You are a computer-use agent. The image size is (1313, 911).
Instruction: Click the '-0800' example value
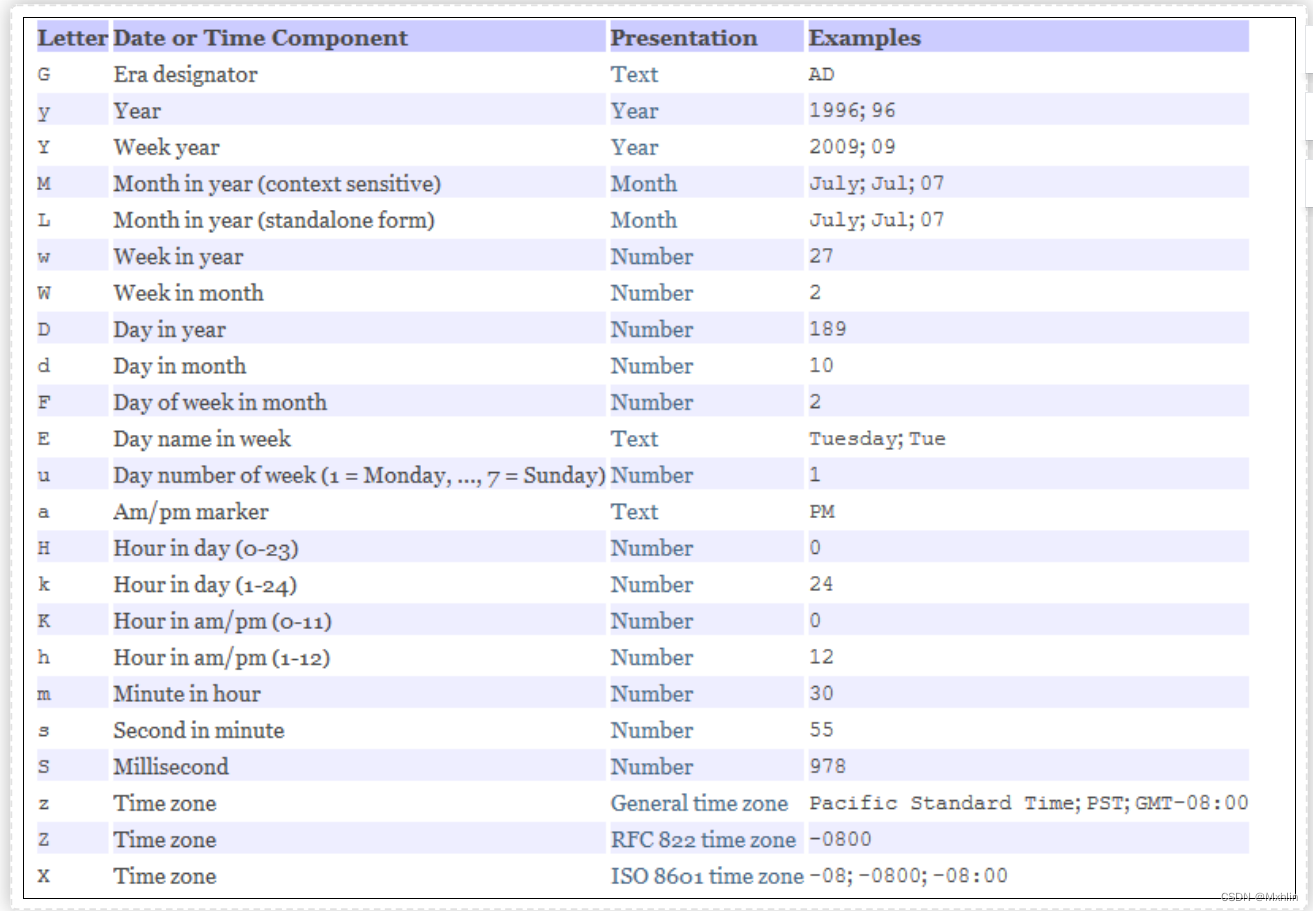[840, 839]
